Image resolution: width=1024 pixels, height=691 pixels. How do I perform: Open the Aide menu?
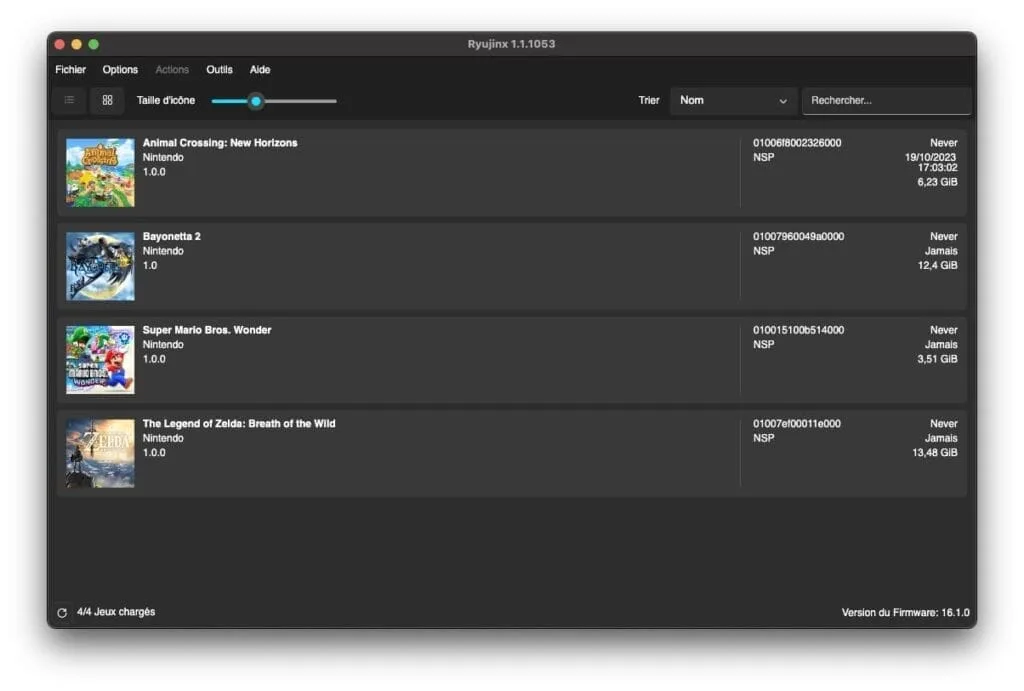(260, 70)
